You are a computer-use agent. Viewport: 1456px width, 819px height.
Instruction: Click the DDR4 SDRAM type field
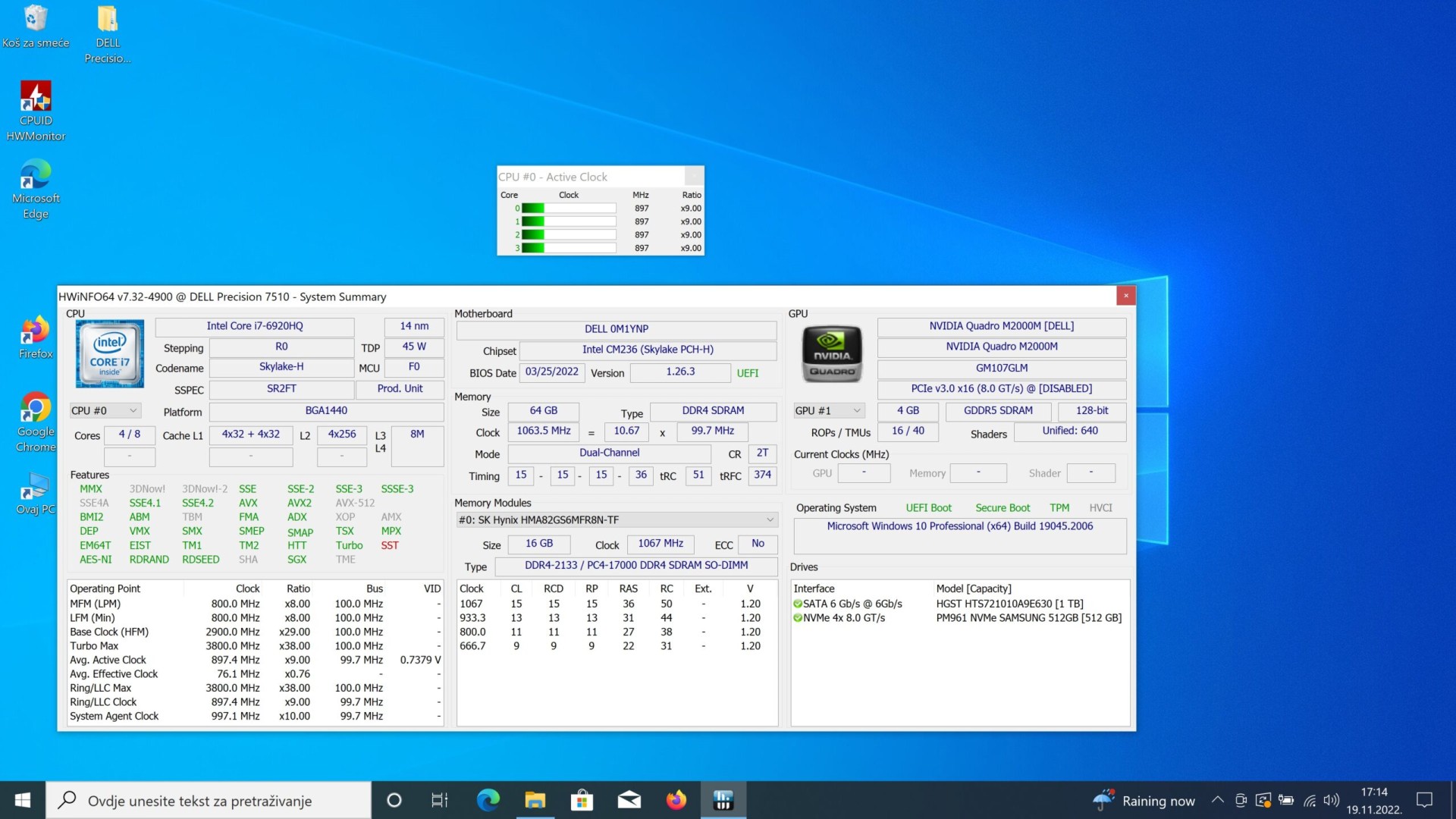(x=713, y=410)
